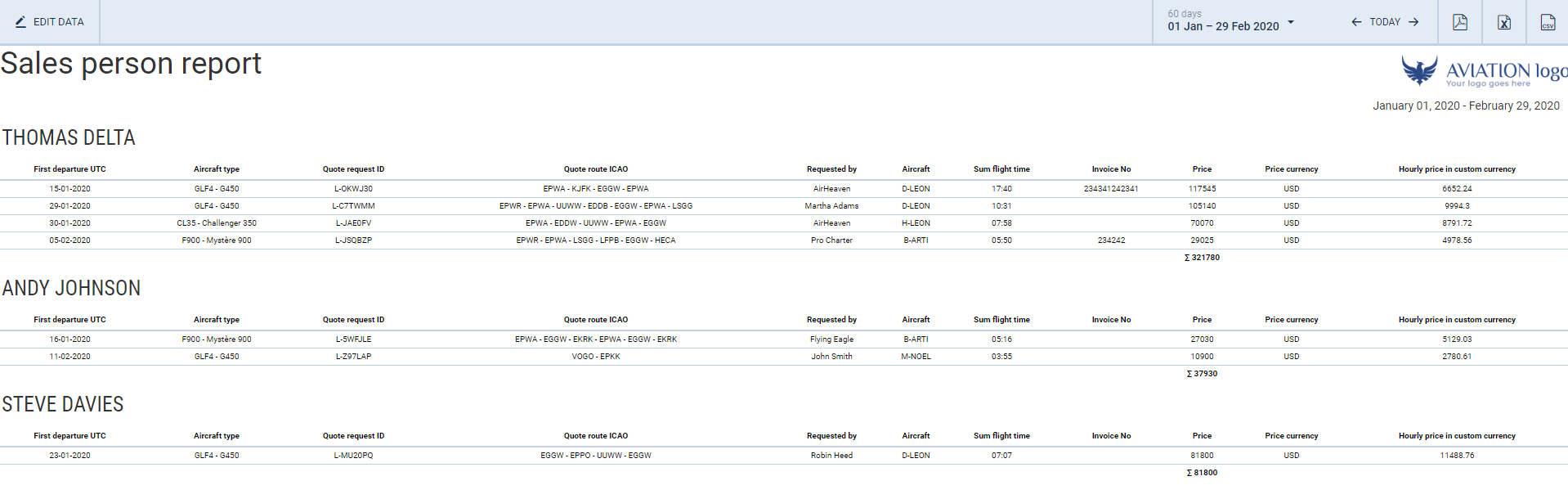Screen dimensions: 1568x499
Task: Select the THOMAS DELTA section heading
Action: click(x=69, y=137)
